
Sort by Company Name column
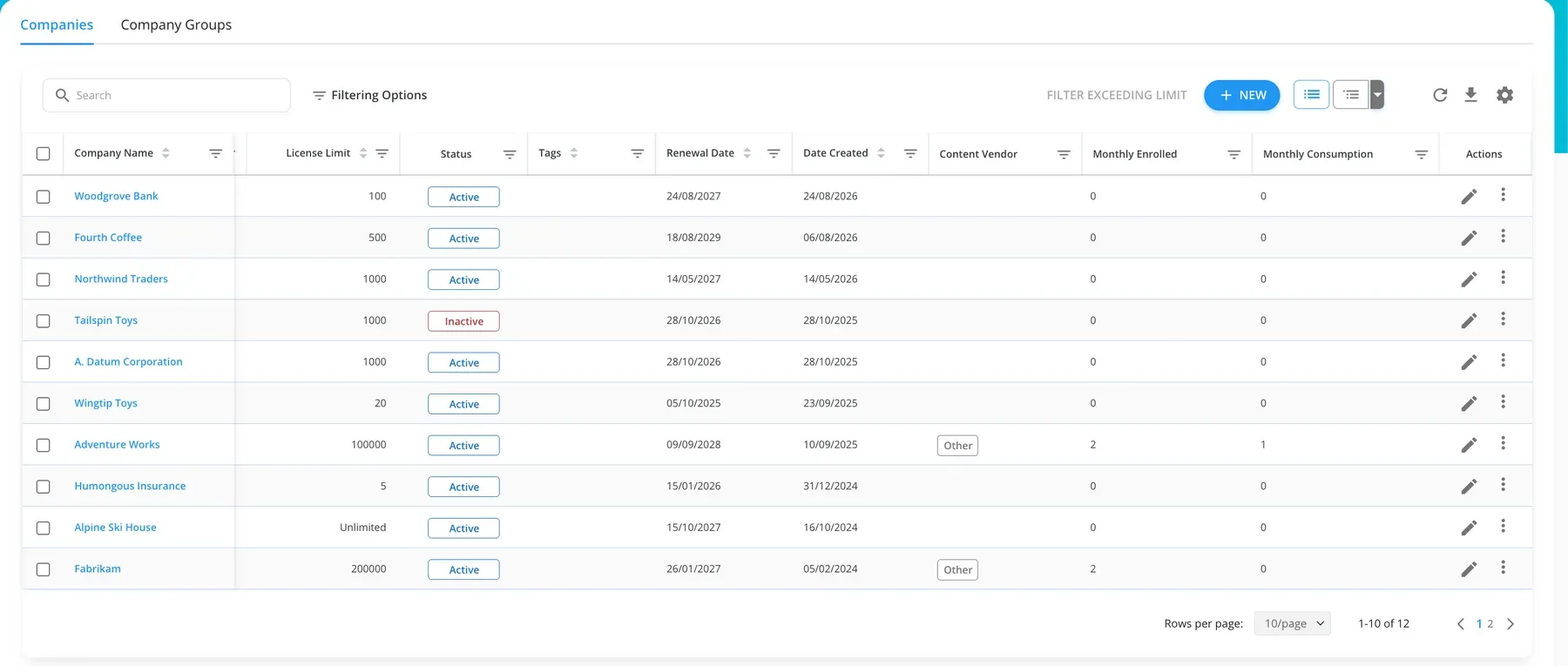166,153
